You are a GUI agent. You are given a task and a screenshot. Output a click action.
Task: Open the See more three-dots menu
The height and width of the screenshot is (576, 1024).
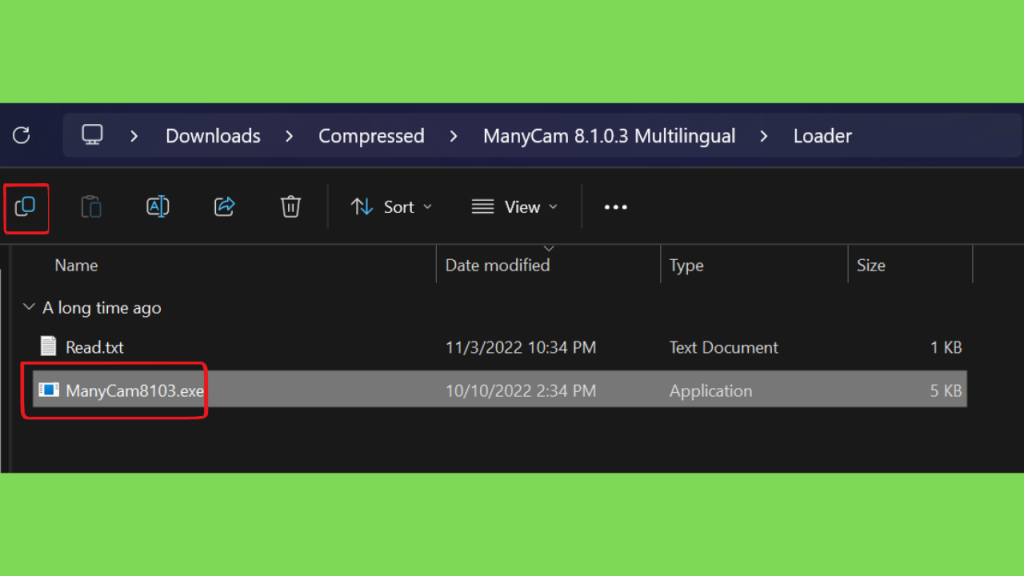(616, 207)
